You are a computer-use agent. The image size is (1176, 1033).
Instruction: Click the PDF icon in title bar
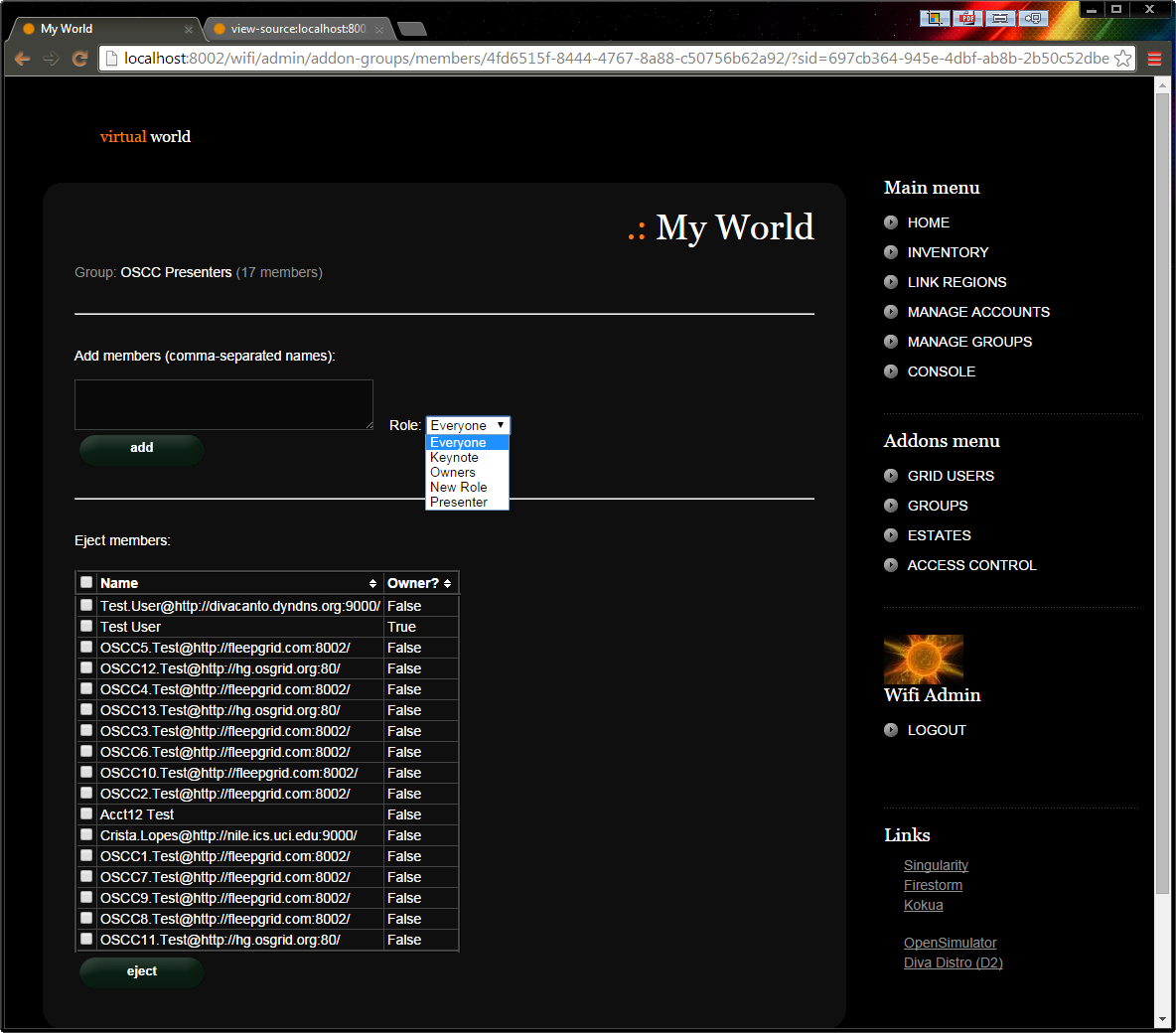click(x=966, y=18)
